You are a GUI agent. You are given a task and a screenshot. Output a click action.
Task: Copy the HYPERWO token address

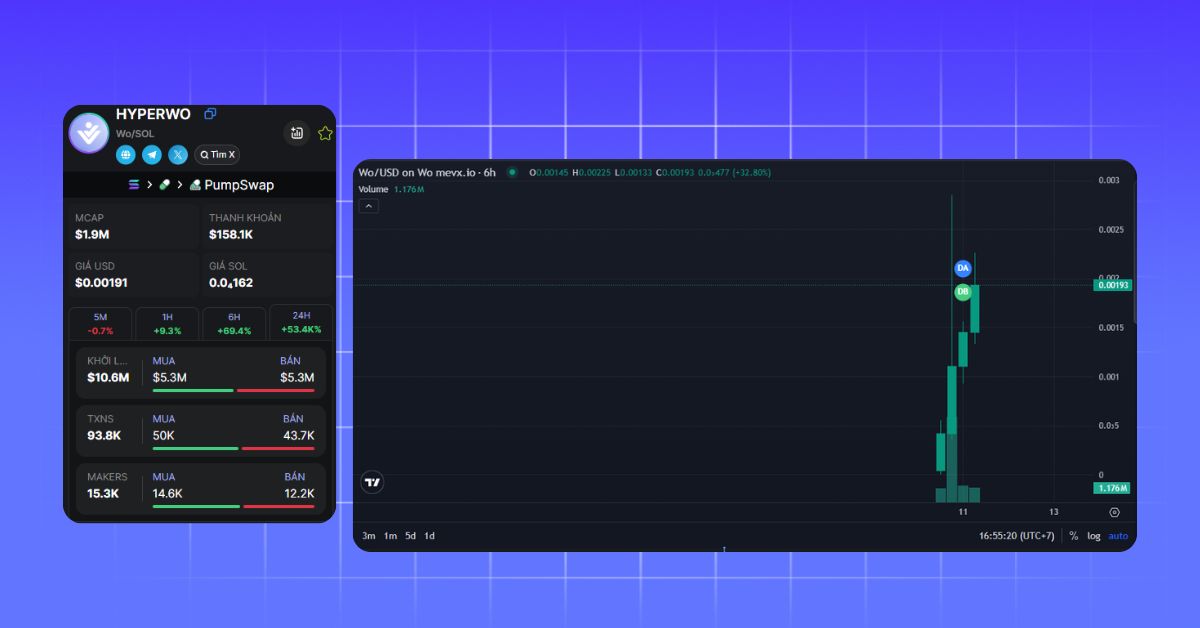(x=210, y=114)
